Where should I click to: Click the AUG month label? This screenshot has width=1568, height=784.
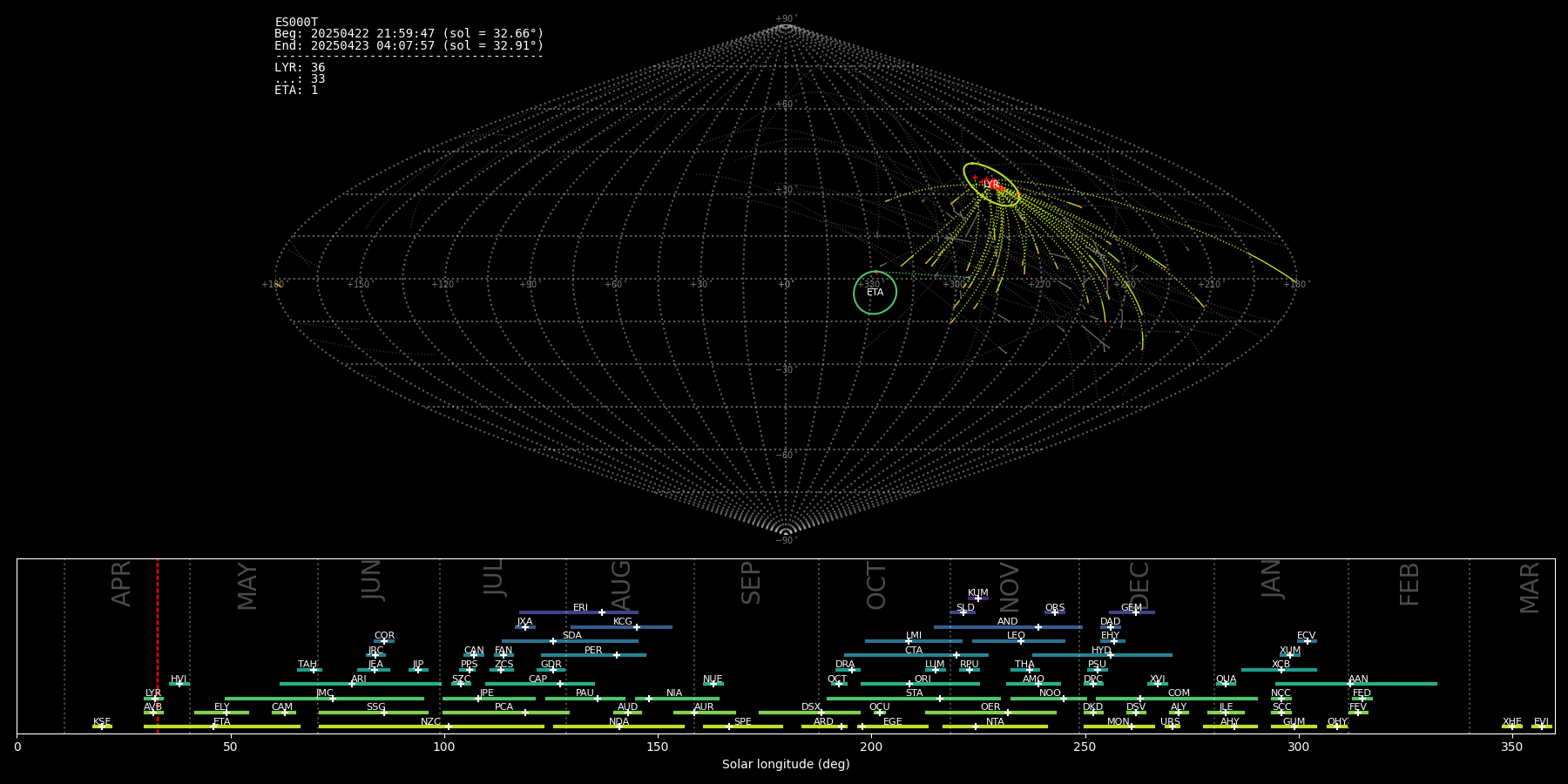tap(621, 585)
